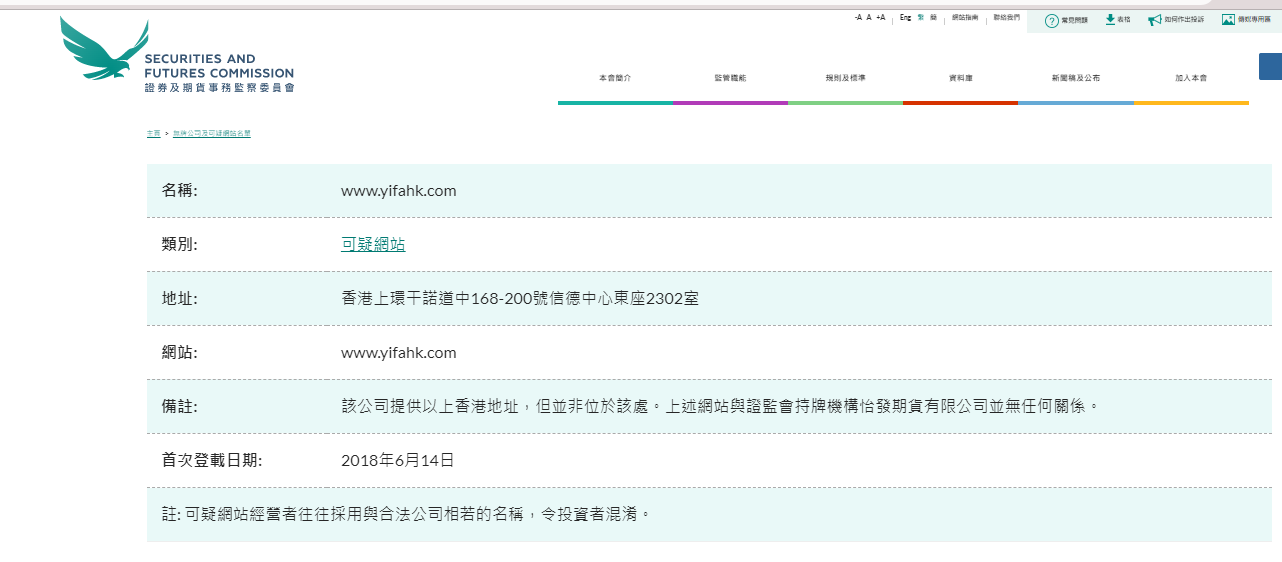The width and height of the screenshot is (1282, 562).
Task: Increase font size with +A
Action: tap(880, 18)
